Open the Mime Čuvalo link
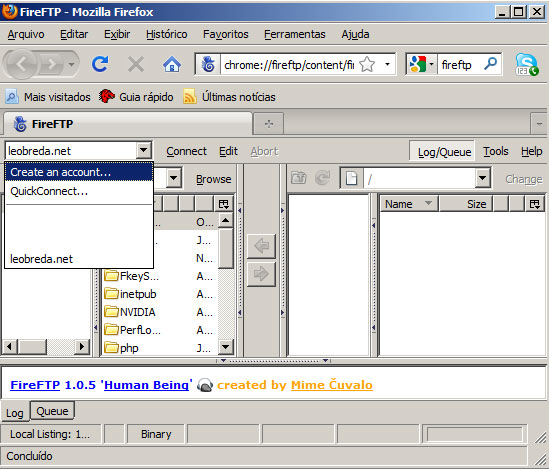 click(x=332, y=385)
